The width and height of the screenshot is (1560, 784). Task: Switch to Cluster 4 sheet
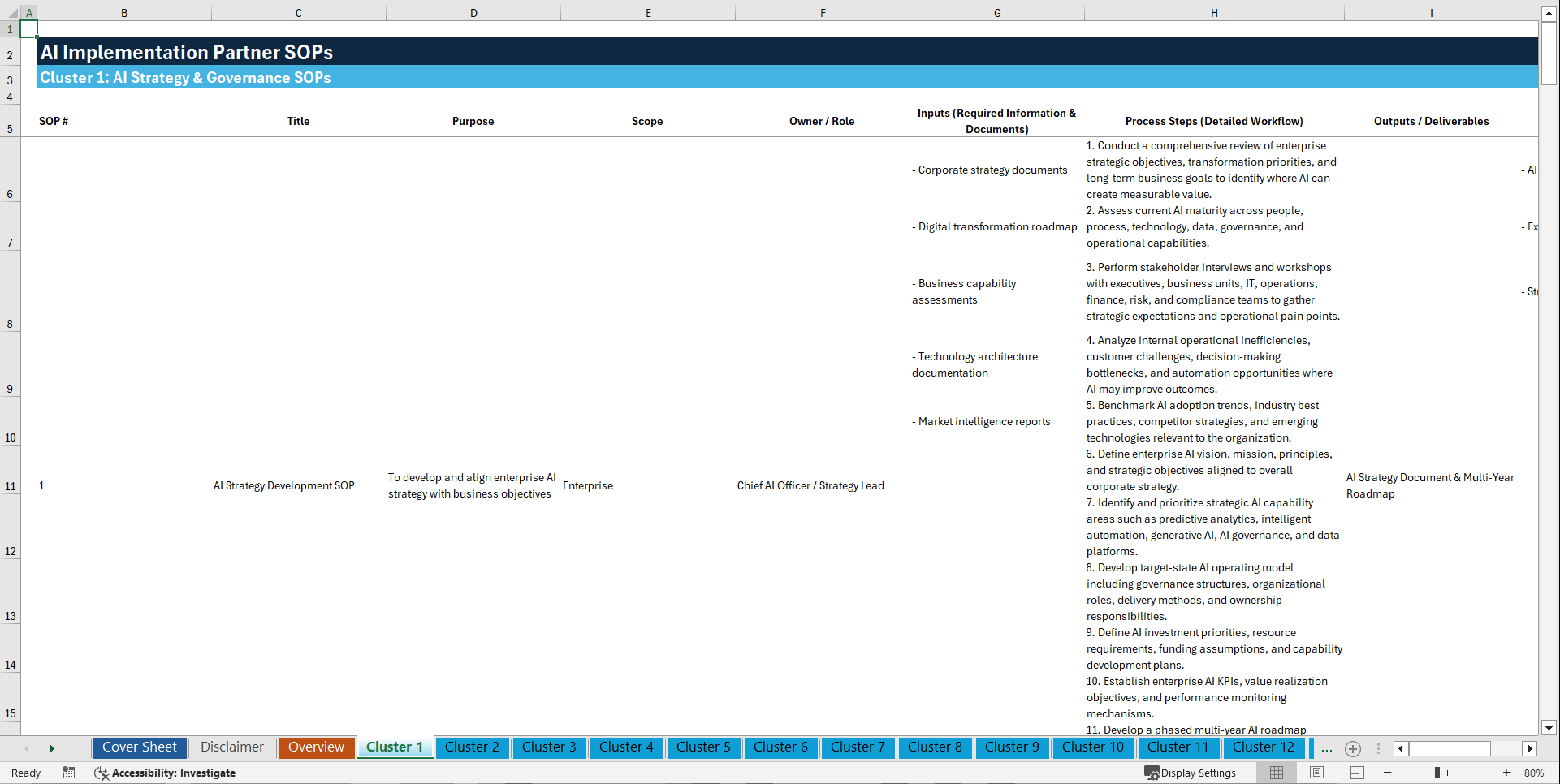626,747
